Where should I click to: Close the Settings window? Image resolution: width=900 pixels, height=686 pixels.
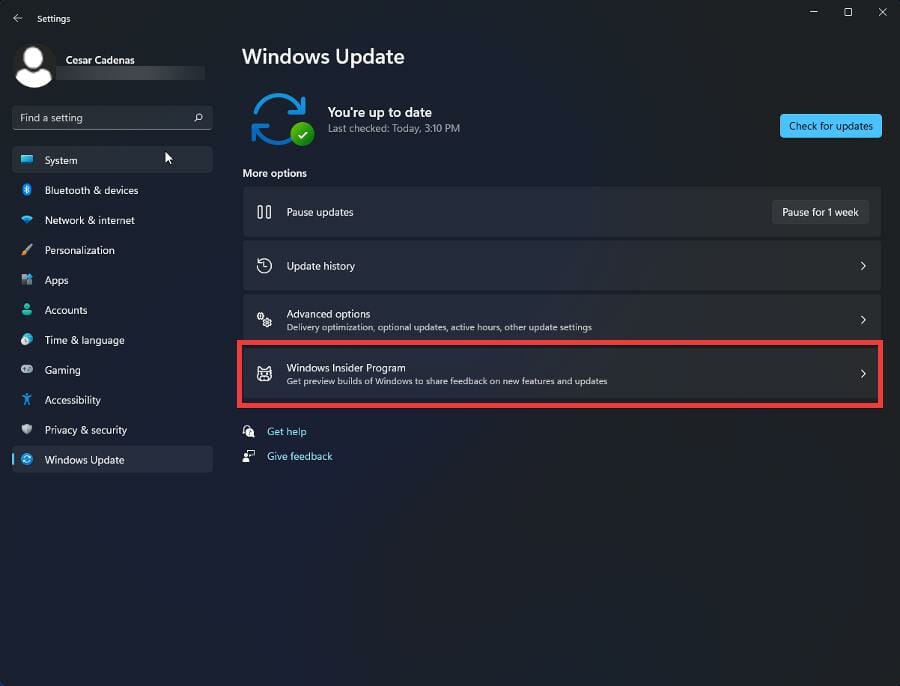882,12
